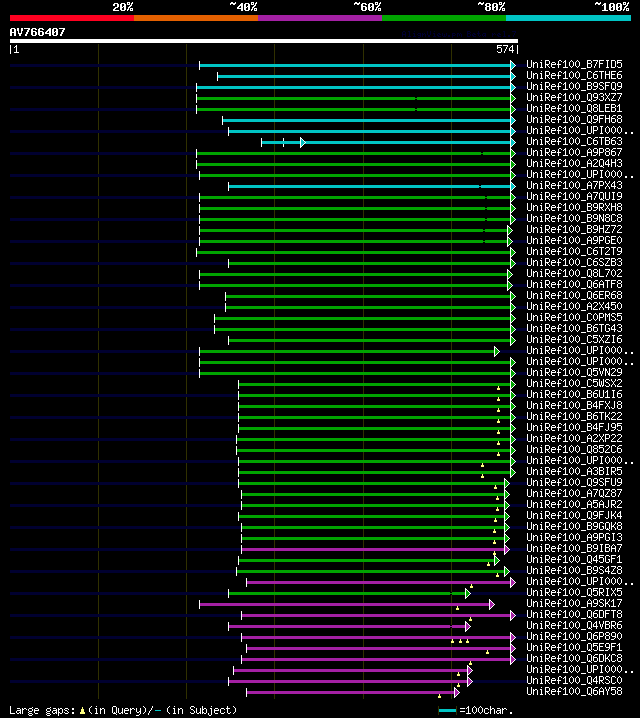Select the UniRef100_B6TG43 label

[x=574, y=328]
